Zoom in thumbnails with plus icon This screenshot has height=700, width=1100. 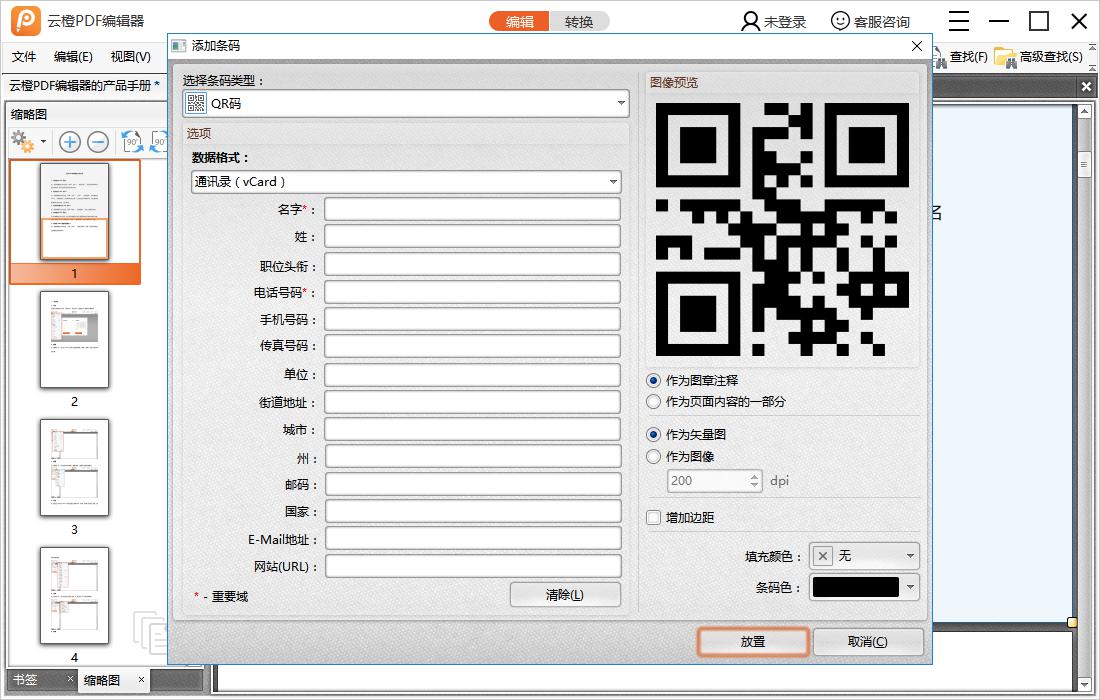click(69, 142)
